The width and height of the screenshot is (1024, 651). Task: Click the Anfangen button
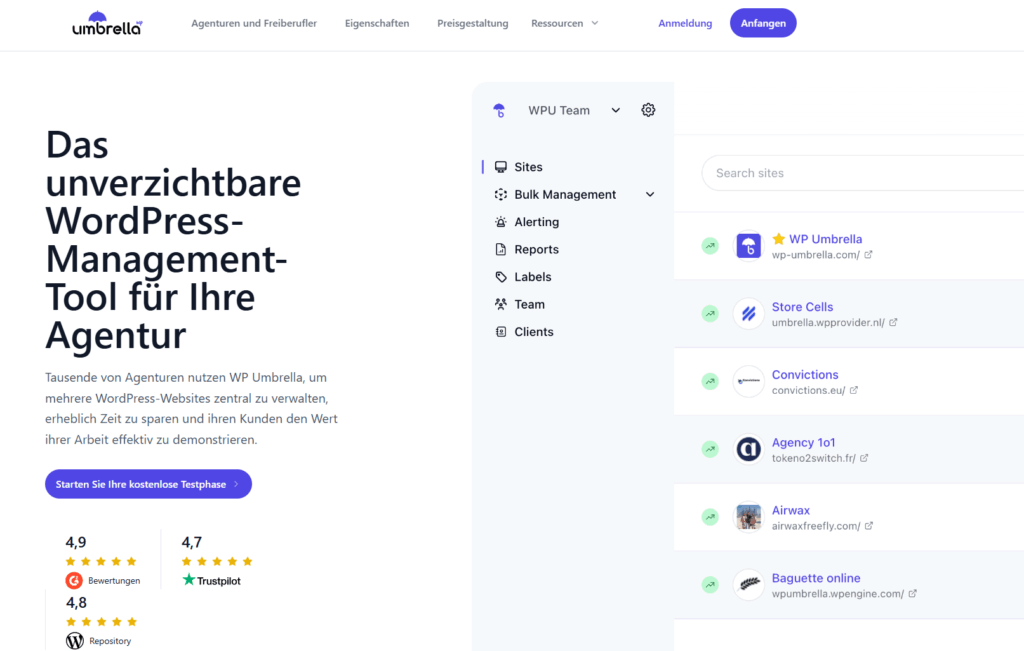pos(762,23)
